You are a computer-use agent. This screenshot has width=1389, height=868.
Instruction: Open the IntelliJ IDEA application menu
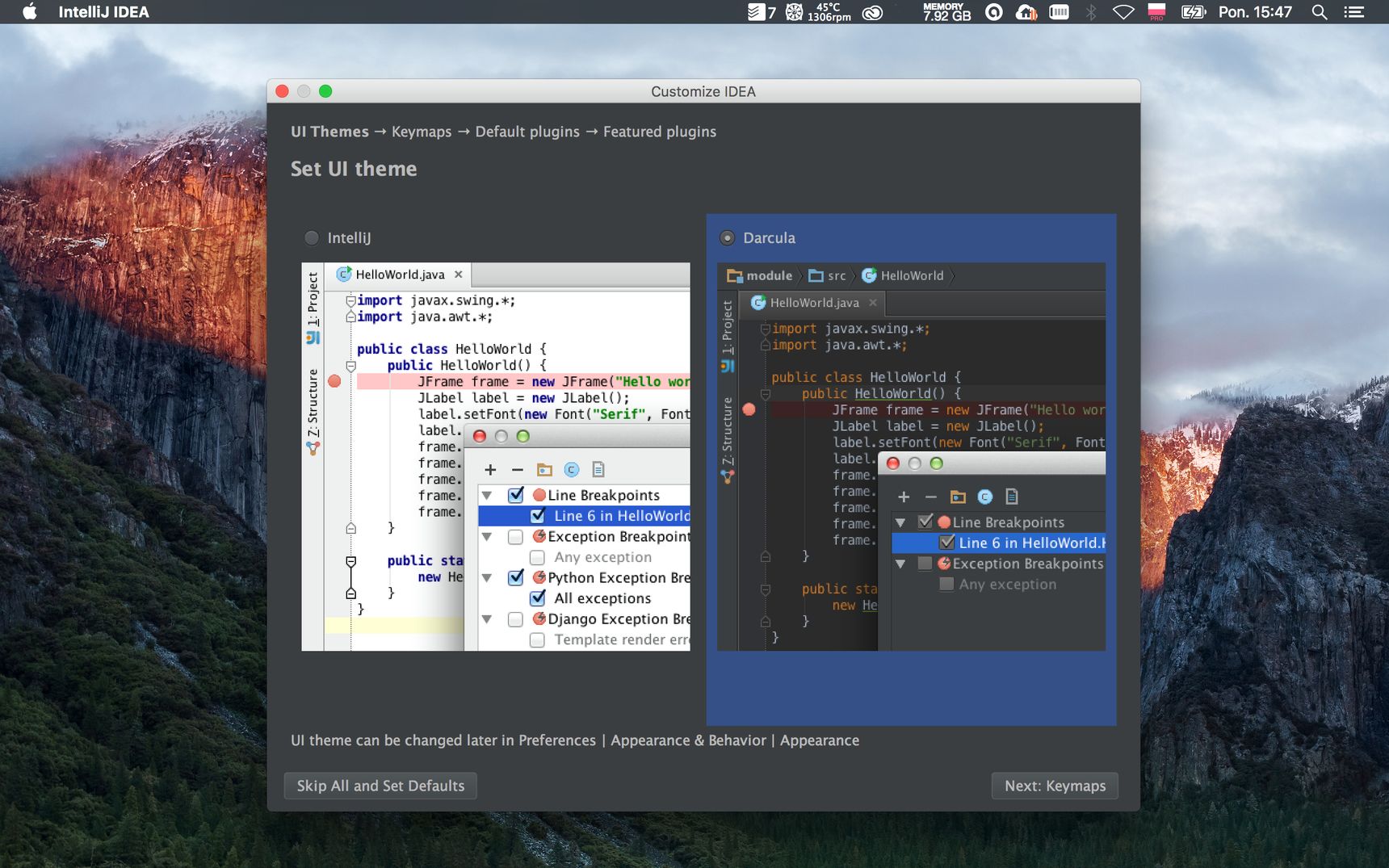tap(103, 12)
